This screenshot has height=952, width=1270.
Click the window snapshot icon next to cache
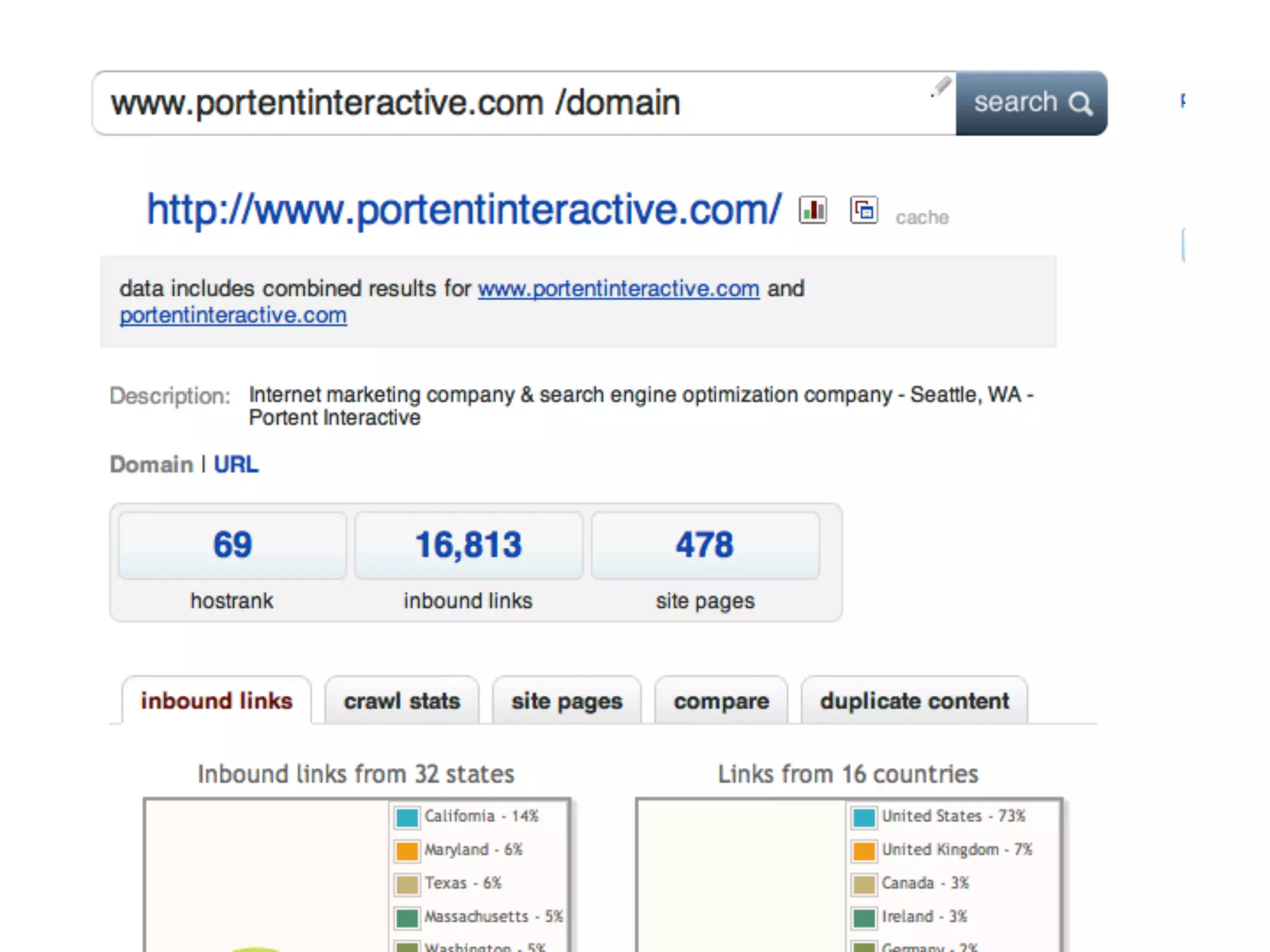[863, 210]
